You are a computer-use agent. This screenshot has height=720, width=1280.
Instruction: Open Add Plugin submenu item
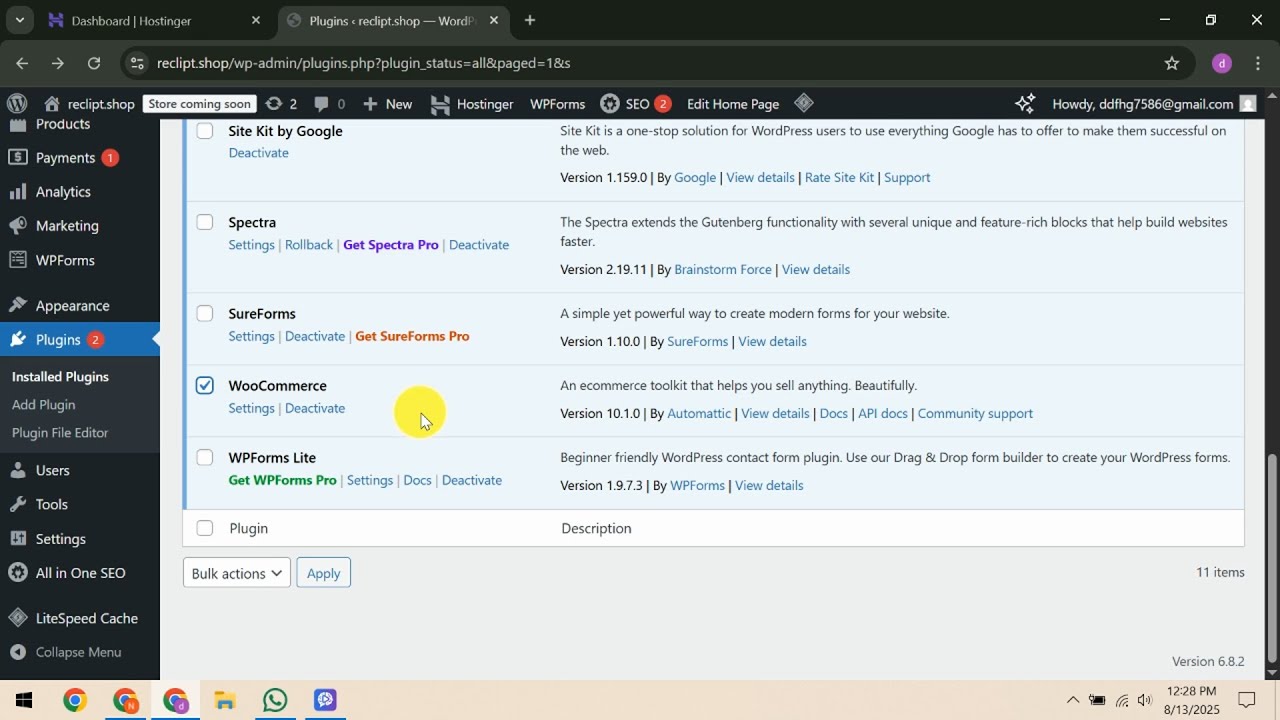coord(44,404)
